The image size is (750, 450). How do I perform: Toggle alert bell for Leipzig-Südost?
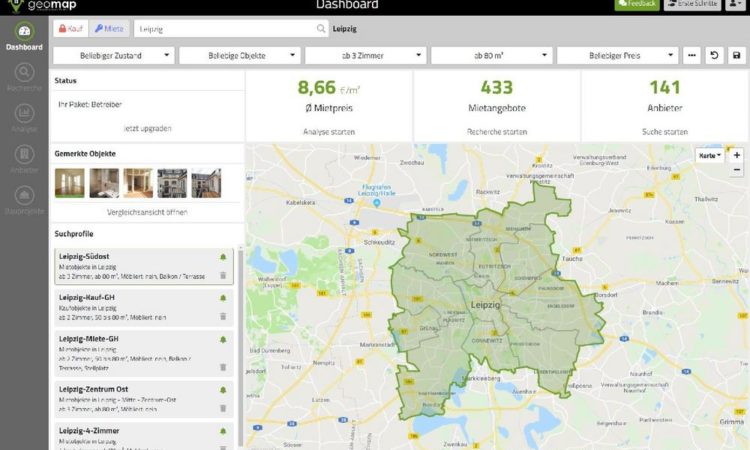click(x=223, y=257)
